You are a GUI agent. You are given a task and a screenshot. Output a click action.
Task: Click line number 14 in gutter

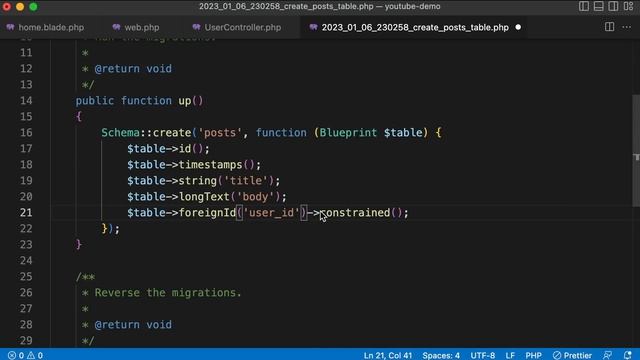(x=26, y=101)
